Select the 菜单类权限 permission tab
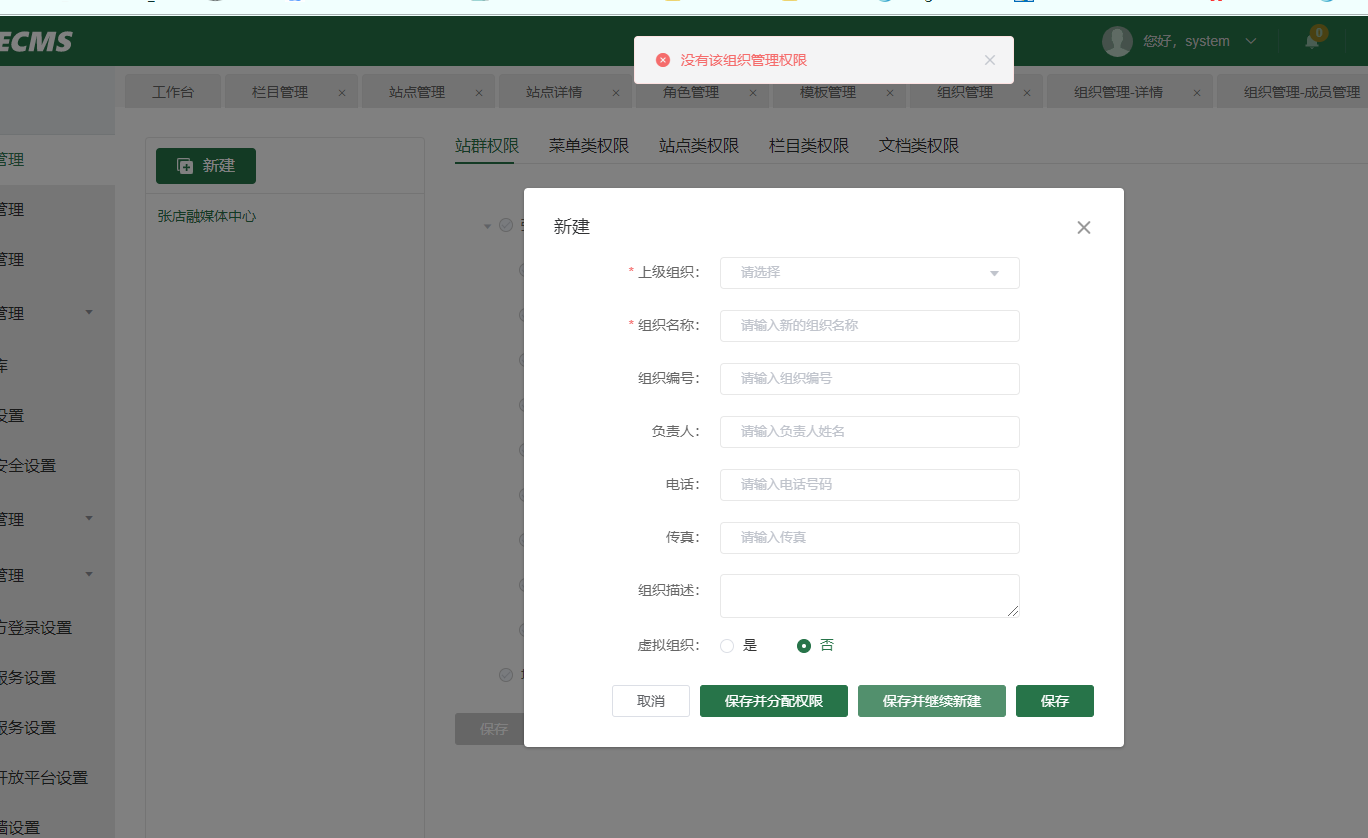Image resolution: width=1368 pixels, height=838 pixels. click(589, 146)
